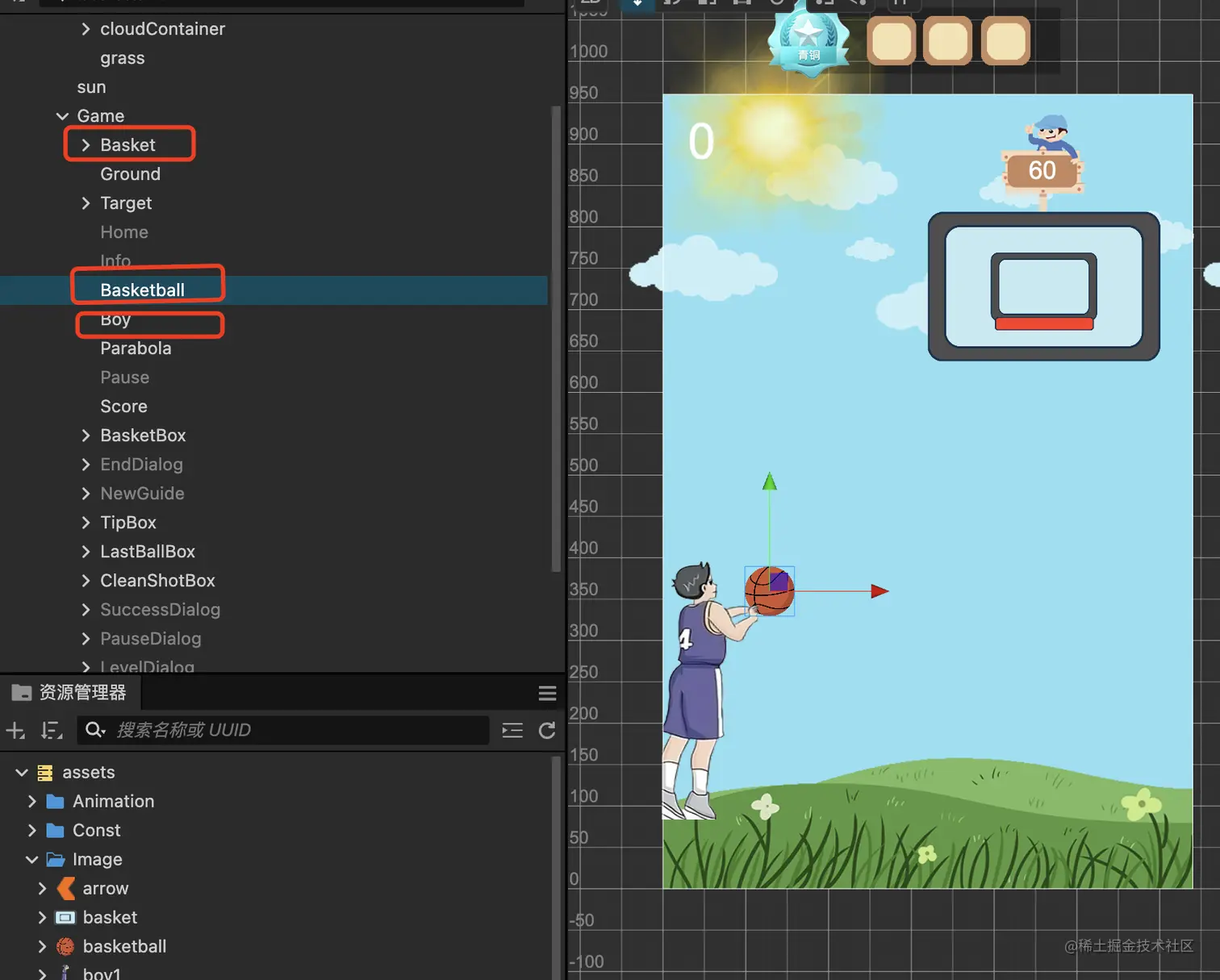Grab the green Y-axis gizmo arrow
Screen dimensions: 1220x980
pos(770,482)
